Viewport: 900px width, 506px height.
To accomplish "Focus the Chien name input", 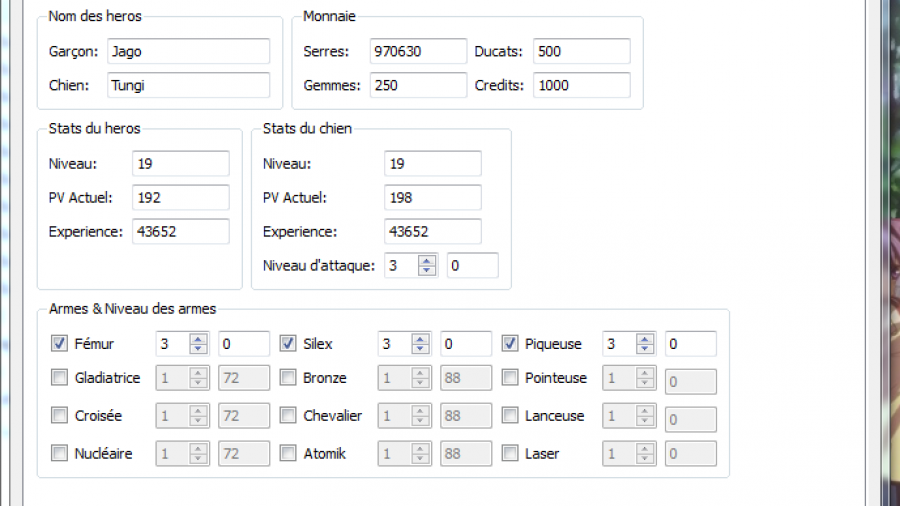I will [x=188, y=85].
